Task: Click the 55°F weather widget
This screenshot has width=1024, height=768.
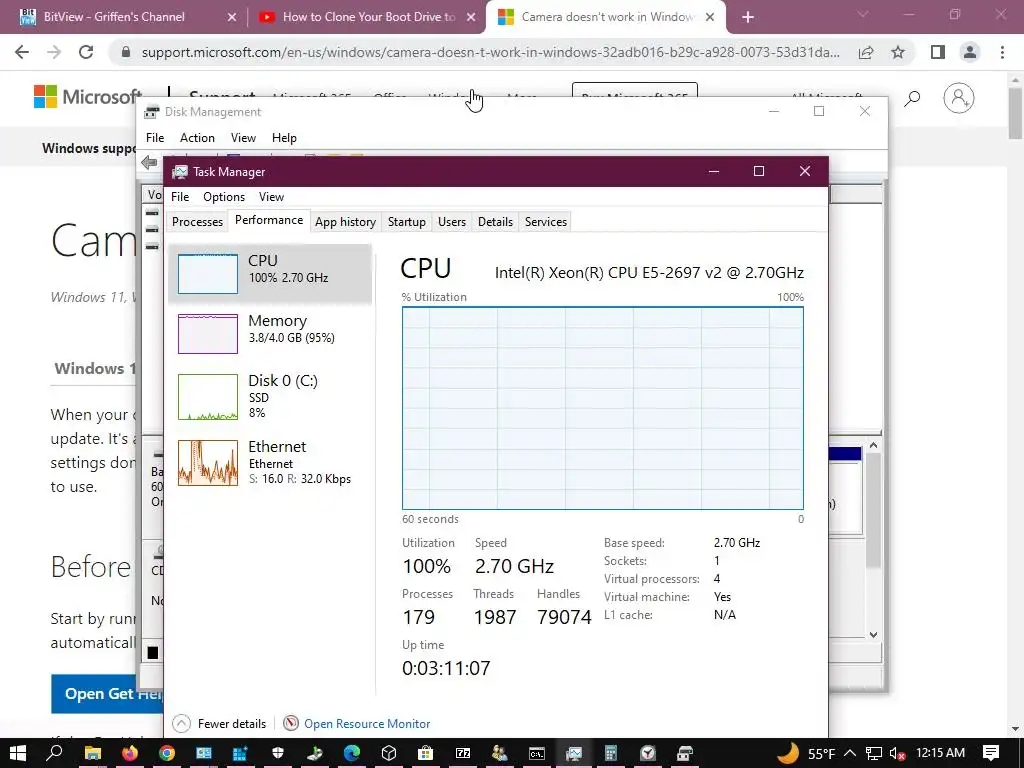Action: 807,753
